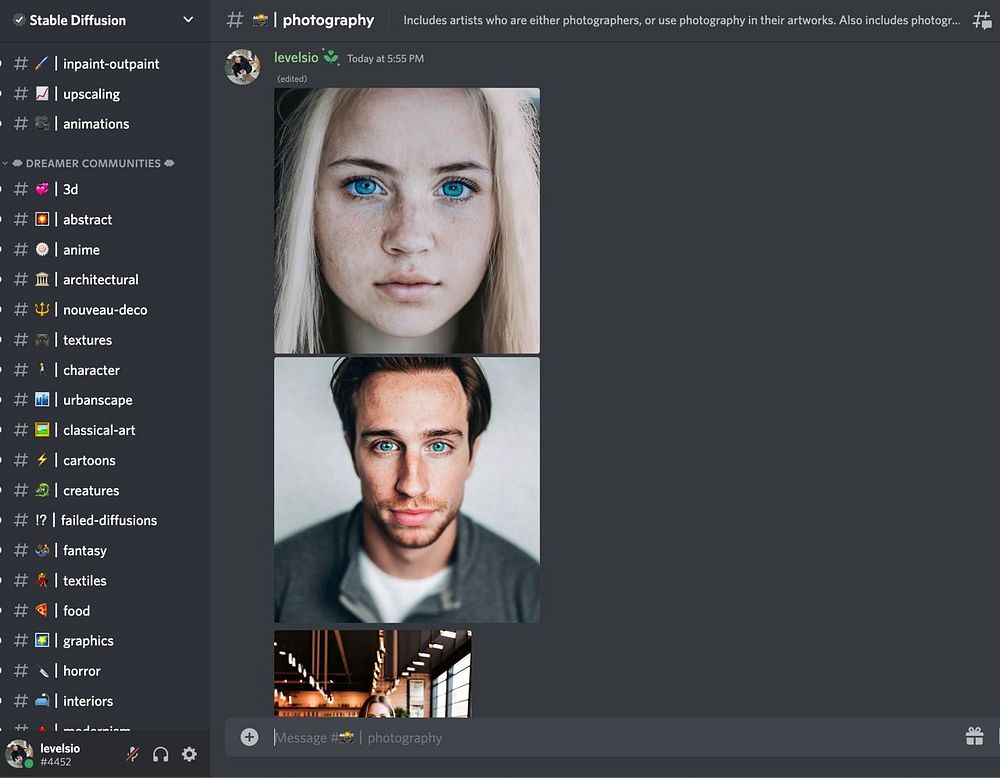The height and width of the screenshot is (778, 1000).
Task: Toggle headphones deafen icon
Action: [x=161, y=755]
